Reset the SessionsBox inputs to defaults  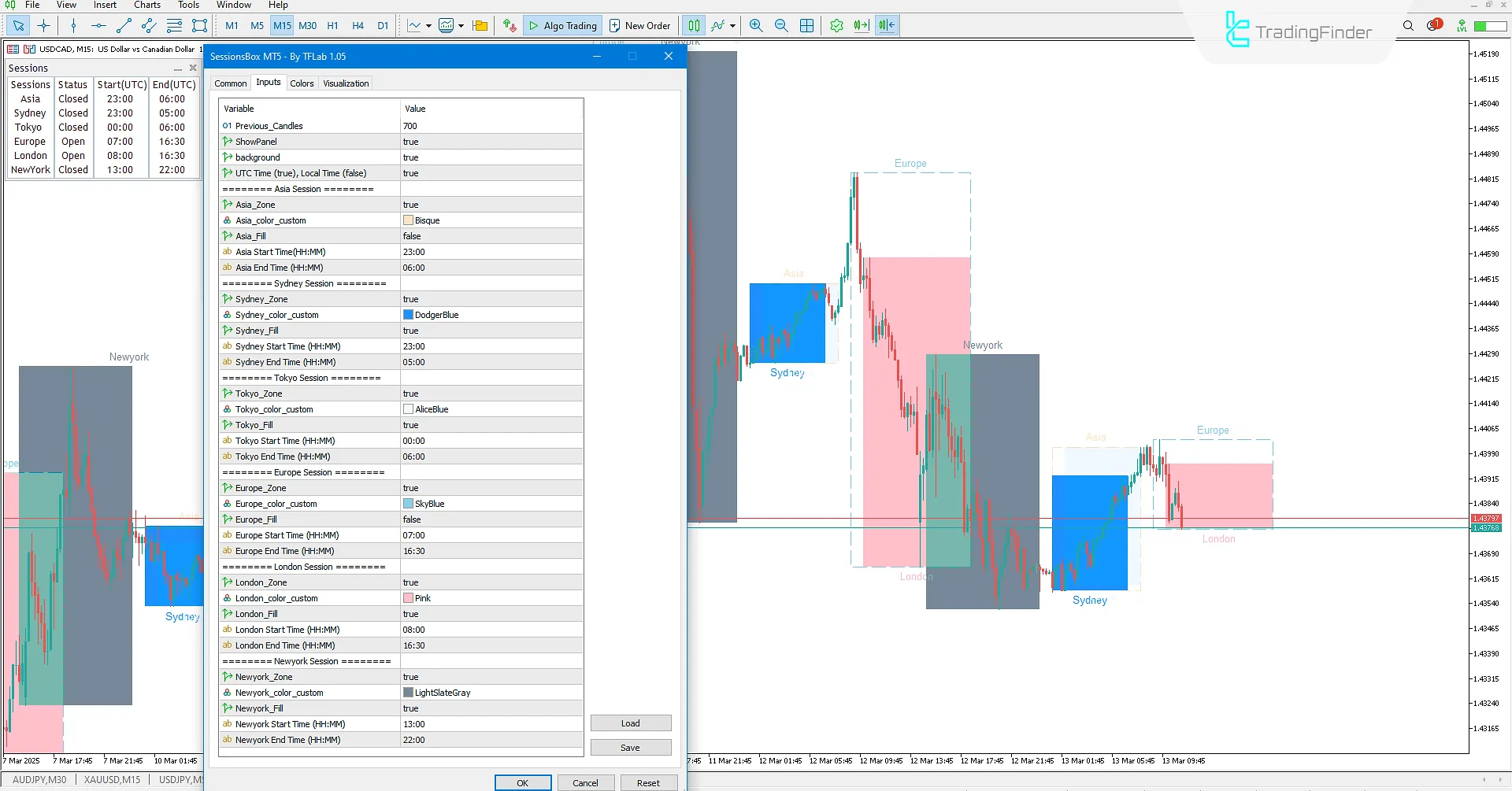[649, 782]
